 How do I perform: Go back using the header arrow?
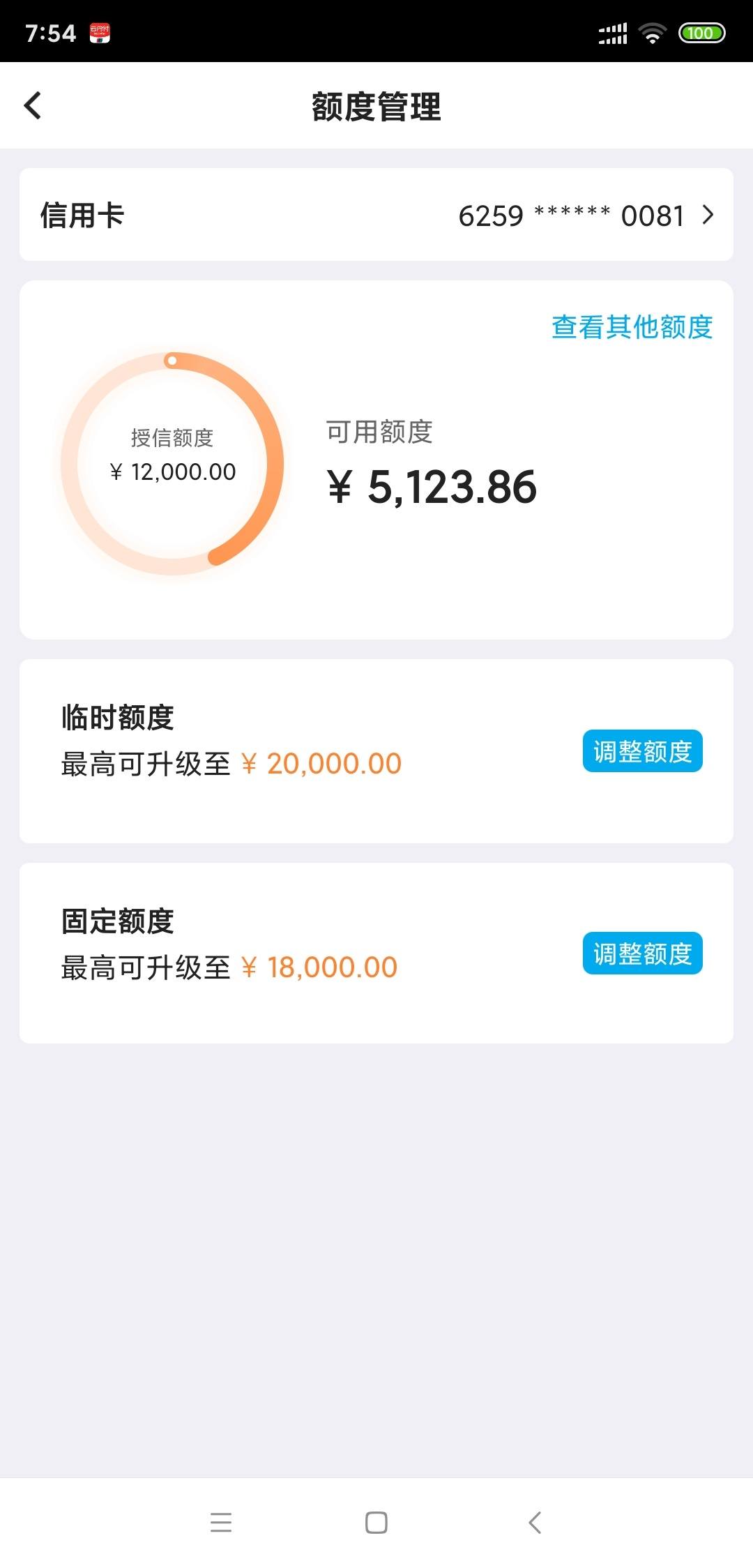33,106
